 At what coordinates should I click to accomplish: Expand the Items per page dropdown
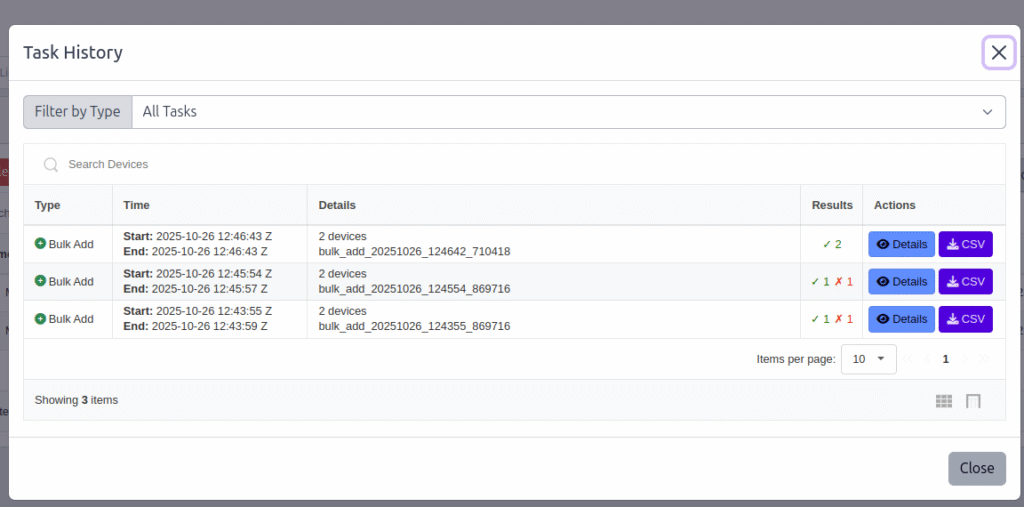click(x=868, y=359)
